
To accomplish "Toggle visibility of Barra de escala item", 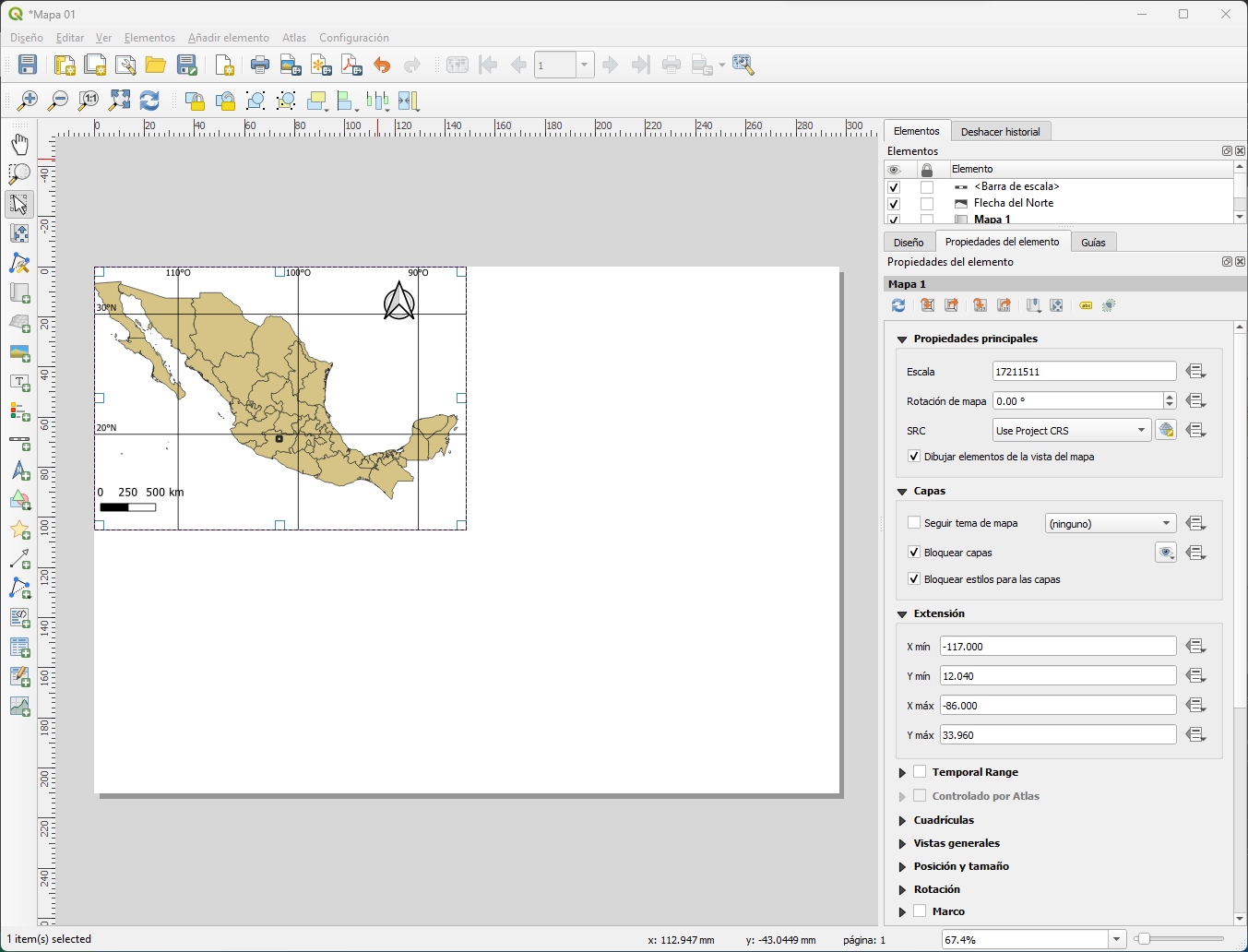I will [894, 187].
